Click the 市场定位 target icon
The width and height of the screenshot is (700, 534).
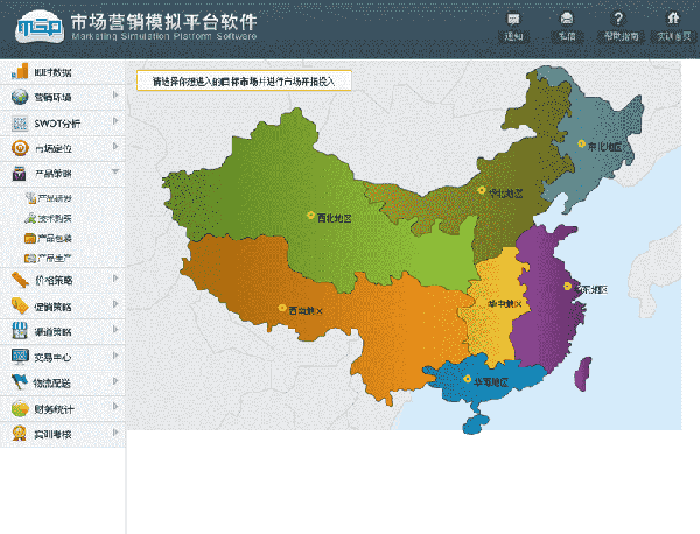click(x=19, y=149)
